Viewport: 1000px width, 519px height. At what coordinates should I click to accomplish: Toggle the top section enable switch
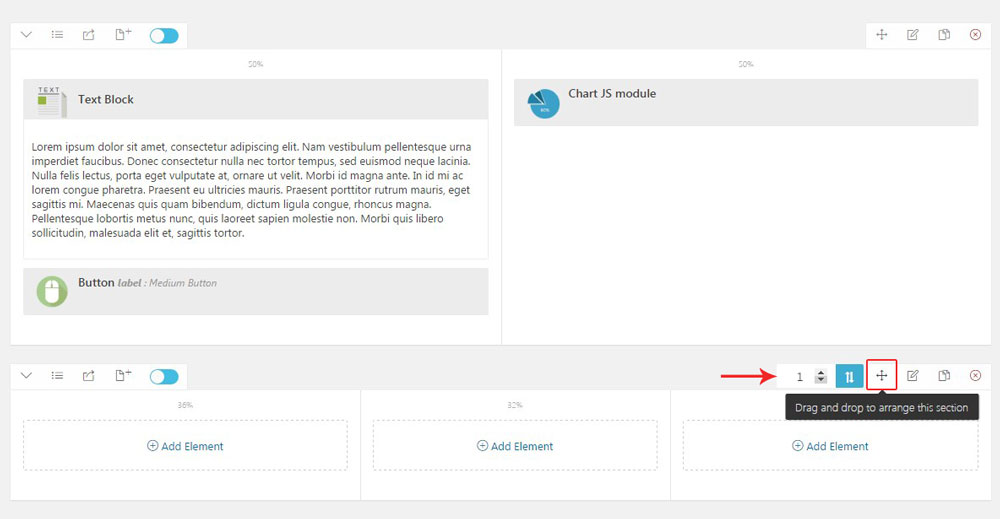point(164,36)
